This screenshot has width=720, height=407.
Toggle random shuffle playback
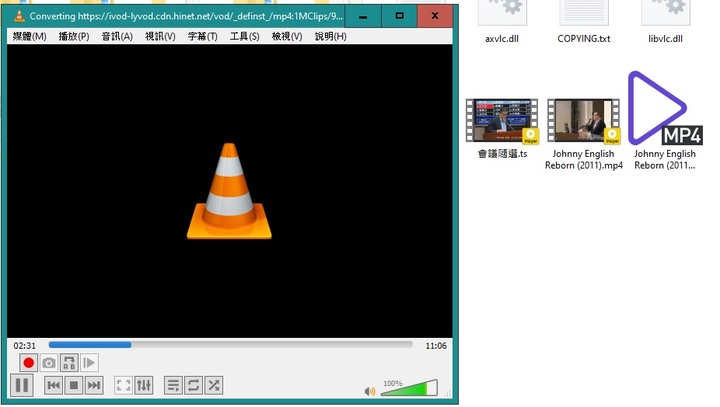[x=214, y=385]
